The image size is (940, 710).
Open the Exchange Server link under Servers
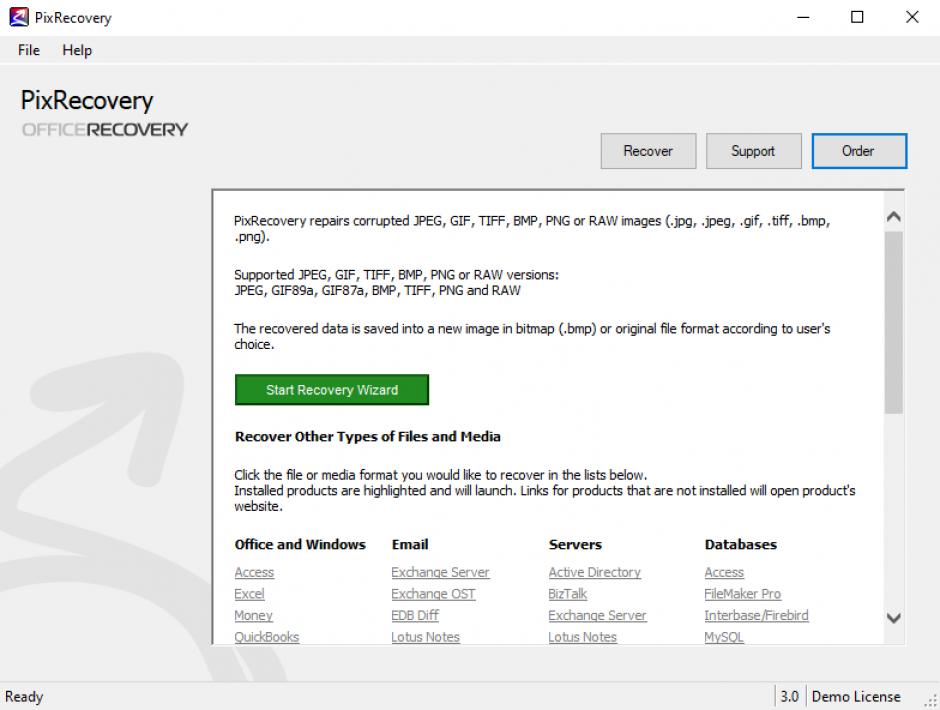point(598,615)
